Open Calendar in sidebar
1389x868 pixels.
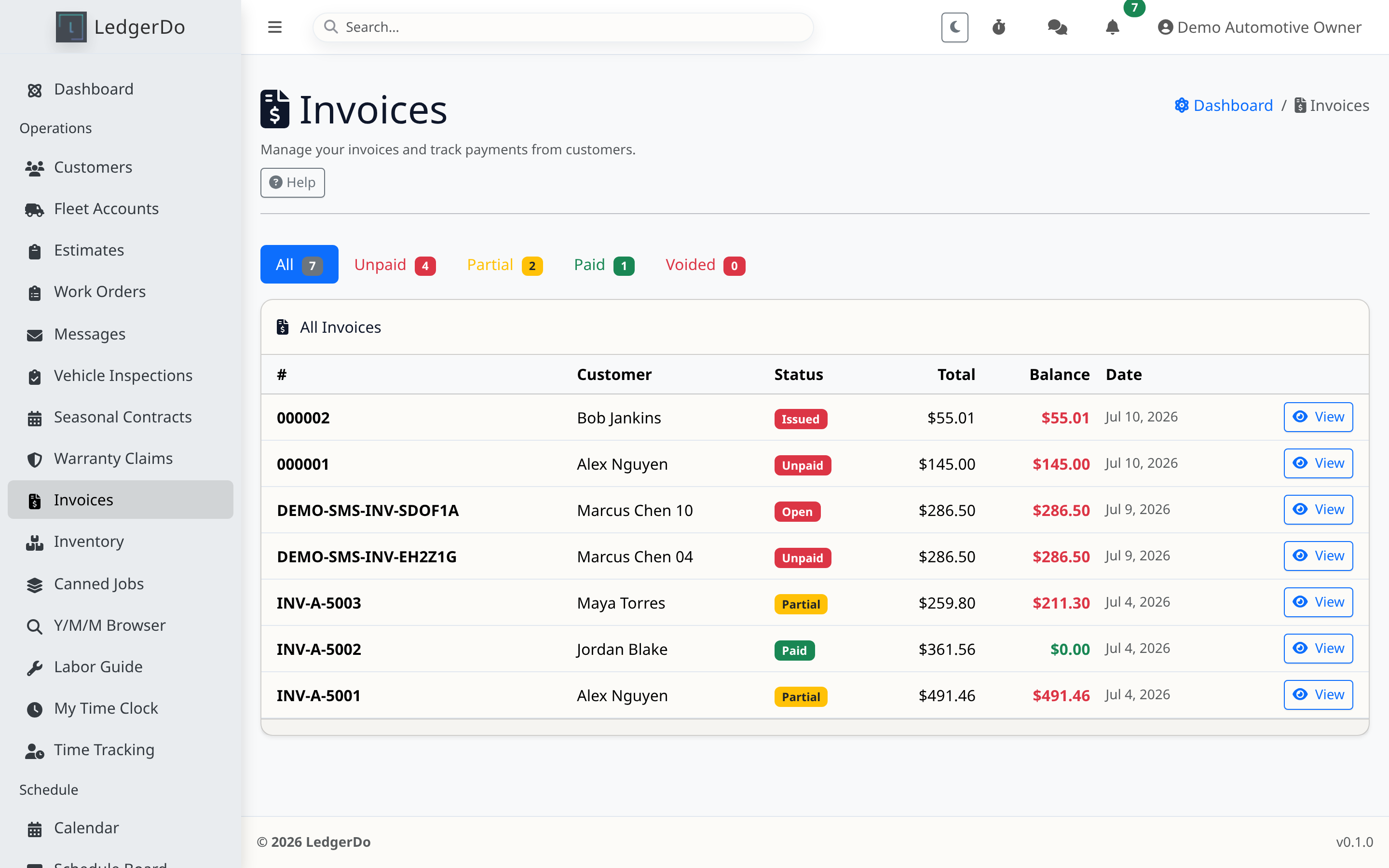pos(121,828)
